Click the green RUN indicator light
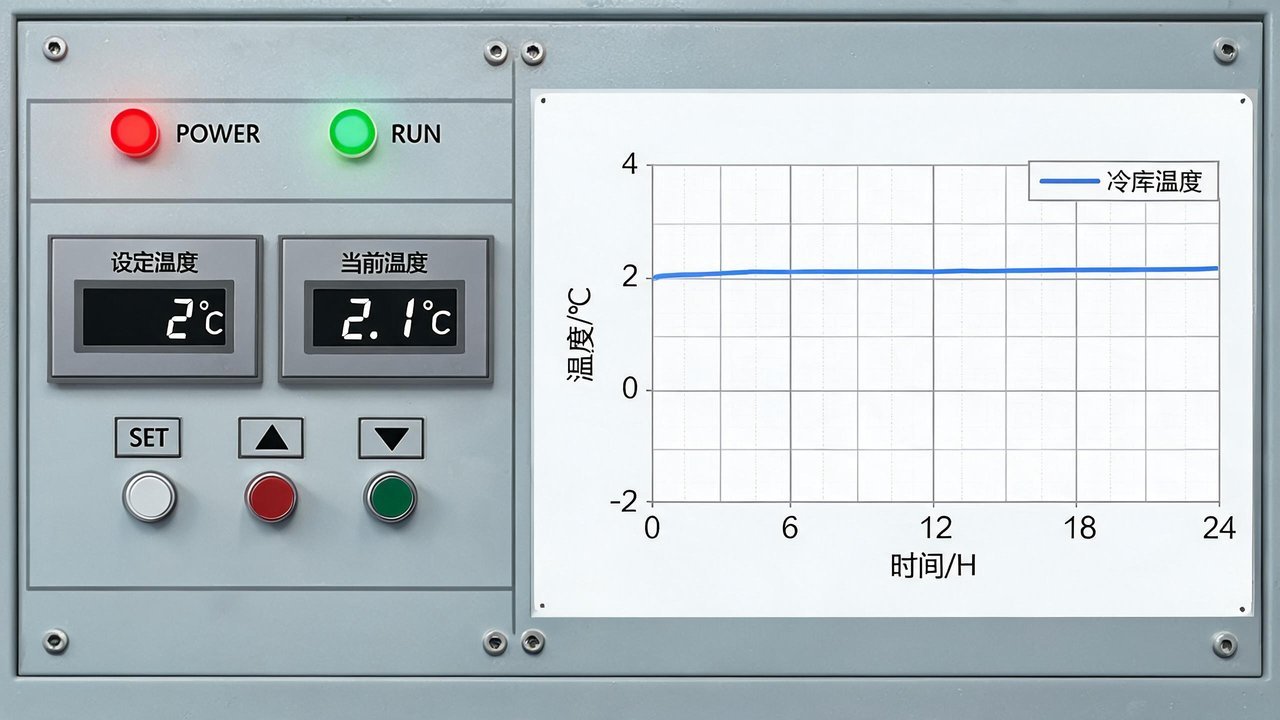 pos(353,133)
